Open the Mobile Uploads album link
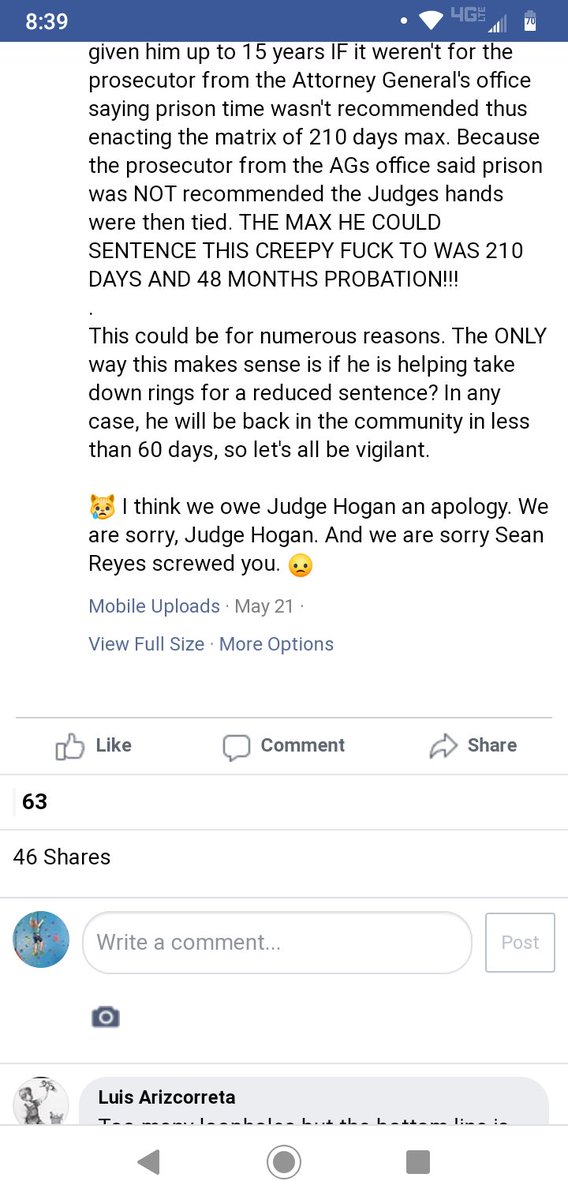Screen dimensions: 568x1200 coord(154,606)
